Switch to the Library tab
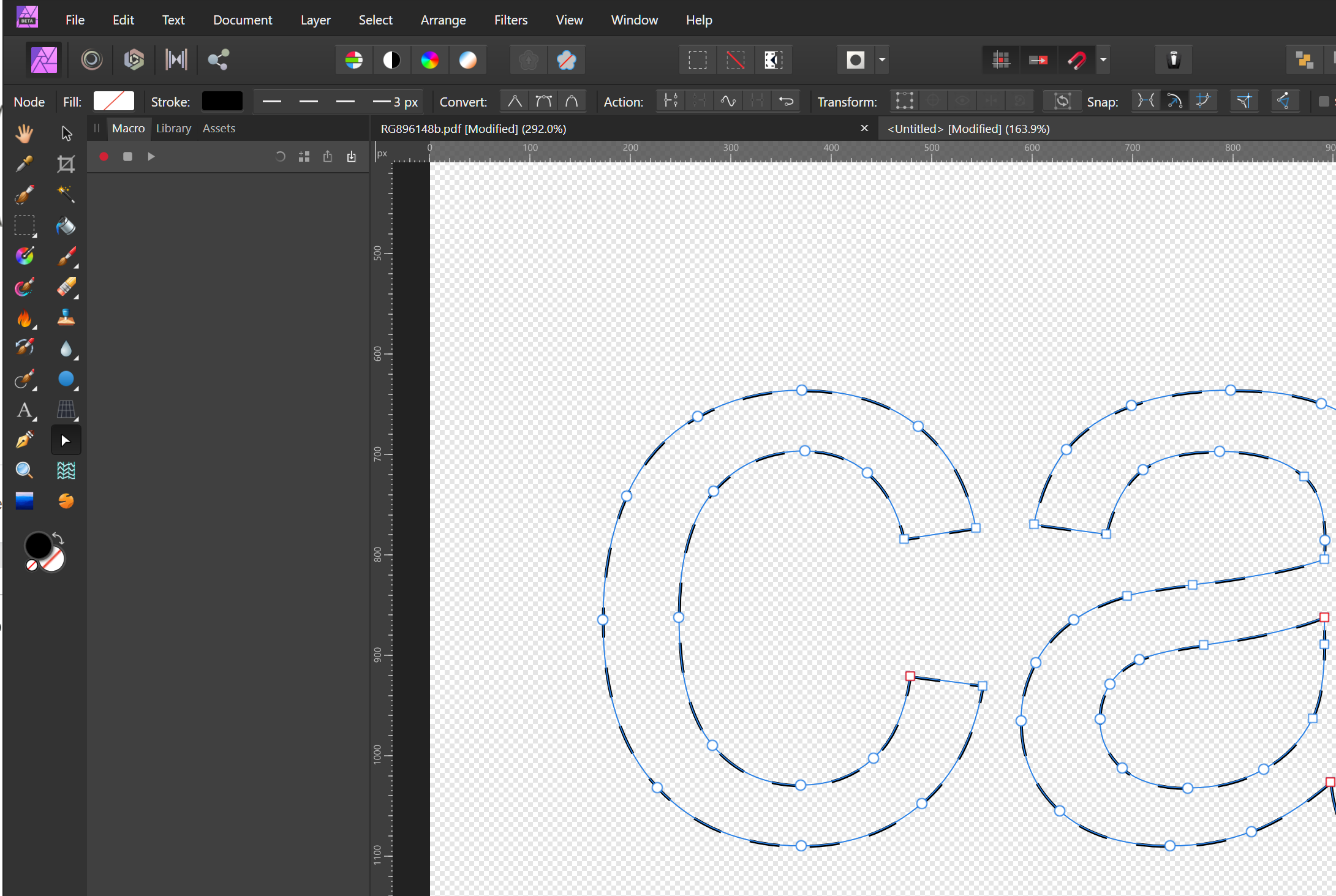The height and width of the screenshot is (896, 1336). click(173, 129)
